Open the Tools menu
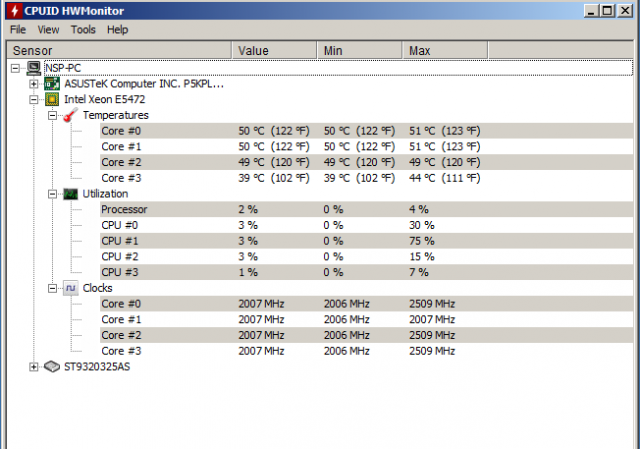The height and width of the screenshot is (449, 640). tap(83, 30)
